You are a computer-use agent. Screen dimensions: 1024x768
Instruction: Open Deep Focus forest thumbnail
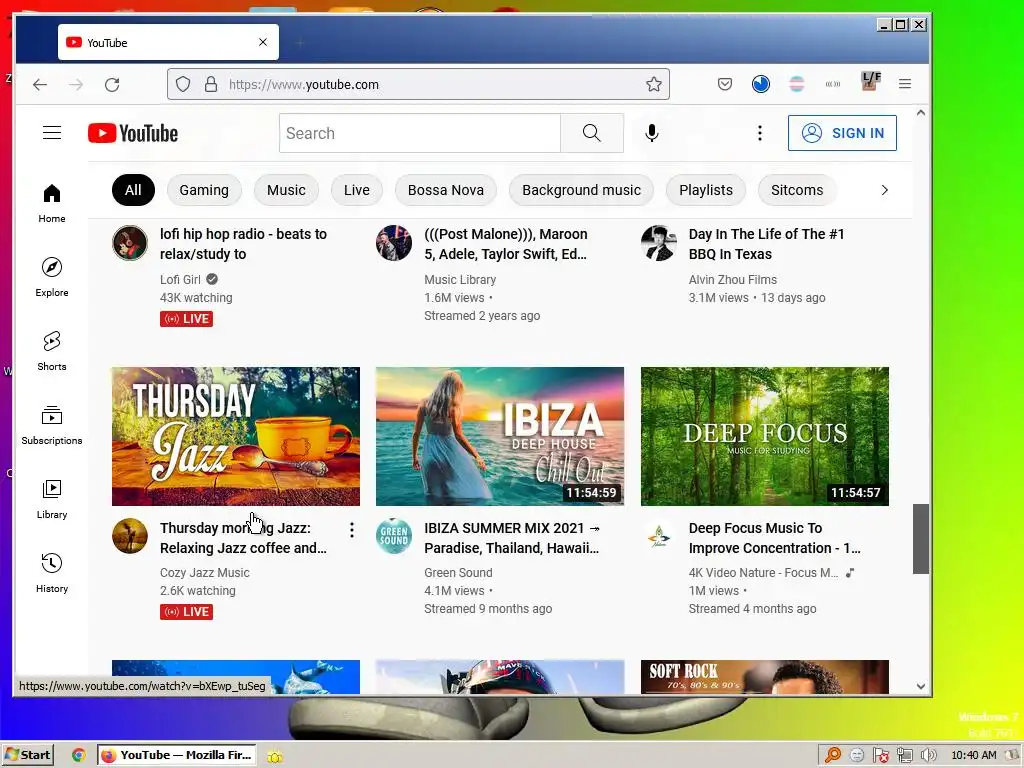click(765, 436)
